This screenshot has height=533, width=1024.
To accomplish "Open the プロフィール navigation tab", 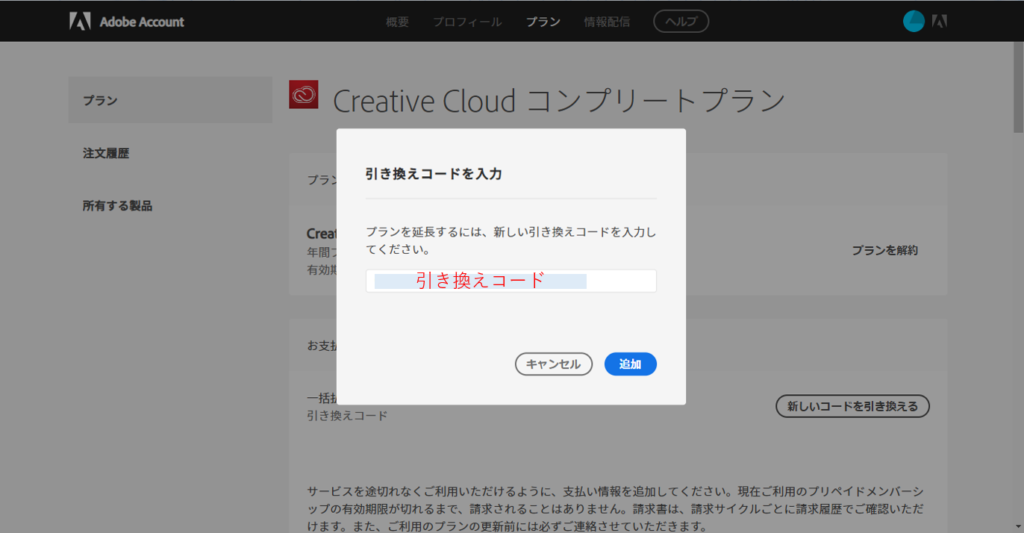I will click(468, 22).
